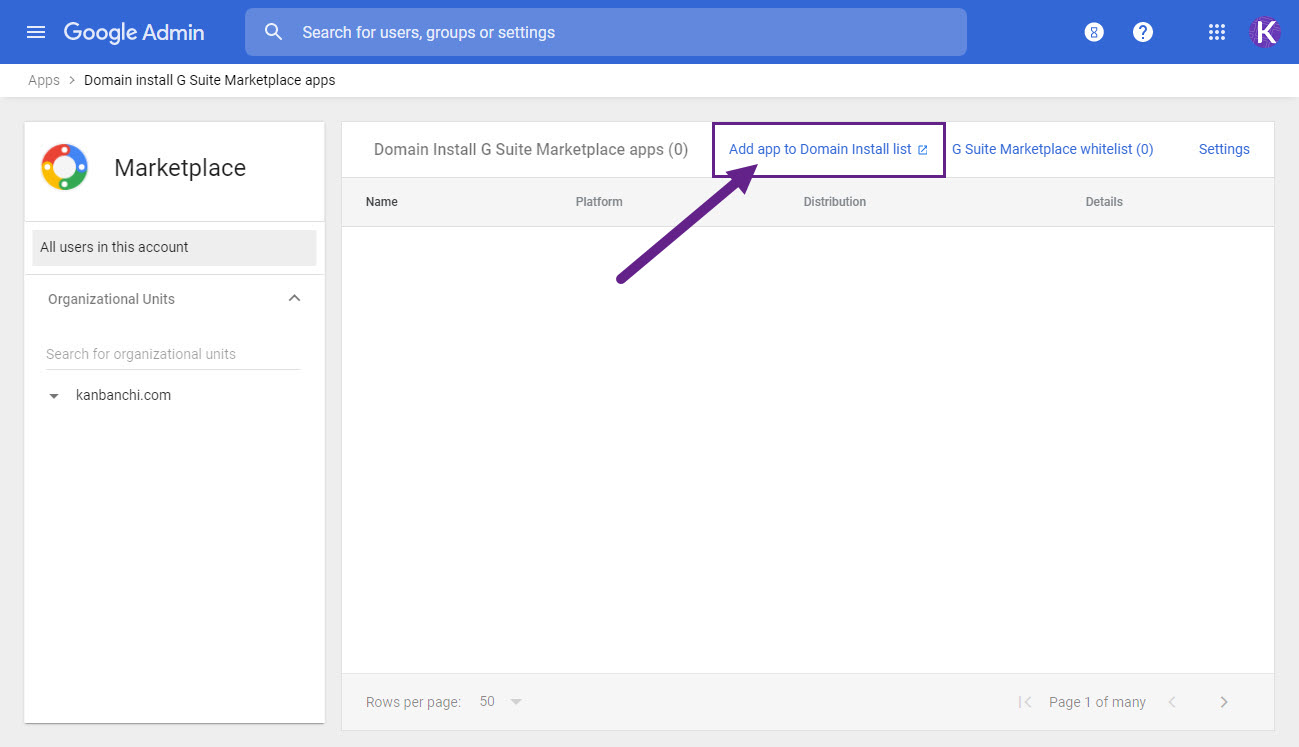Open the Rows per page dropdown
The width and height of the screenshot is (1299, 747).
[x=500, y=702]
